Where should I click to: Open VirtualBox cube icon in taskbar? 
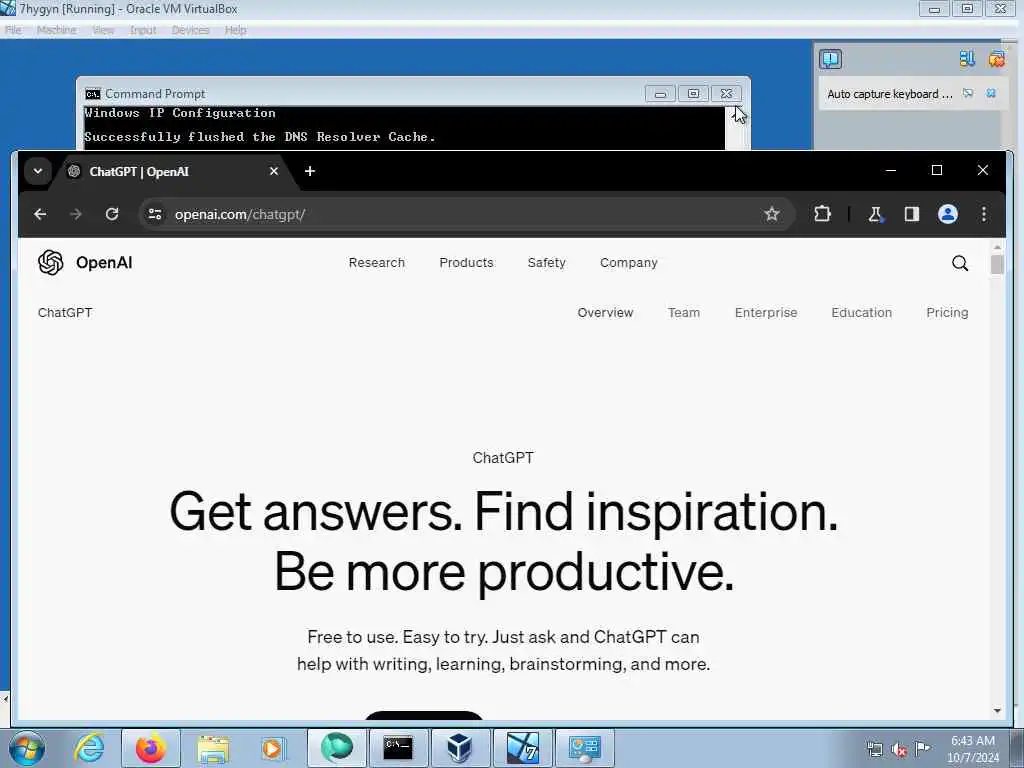click(460, 747)
